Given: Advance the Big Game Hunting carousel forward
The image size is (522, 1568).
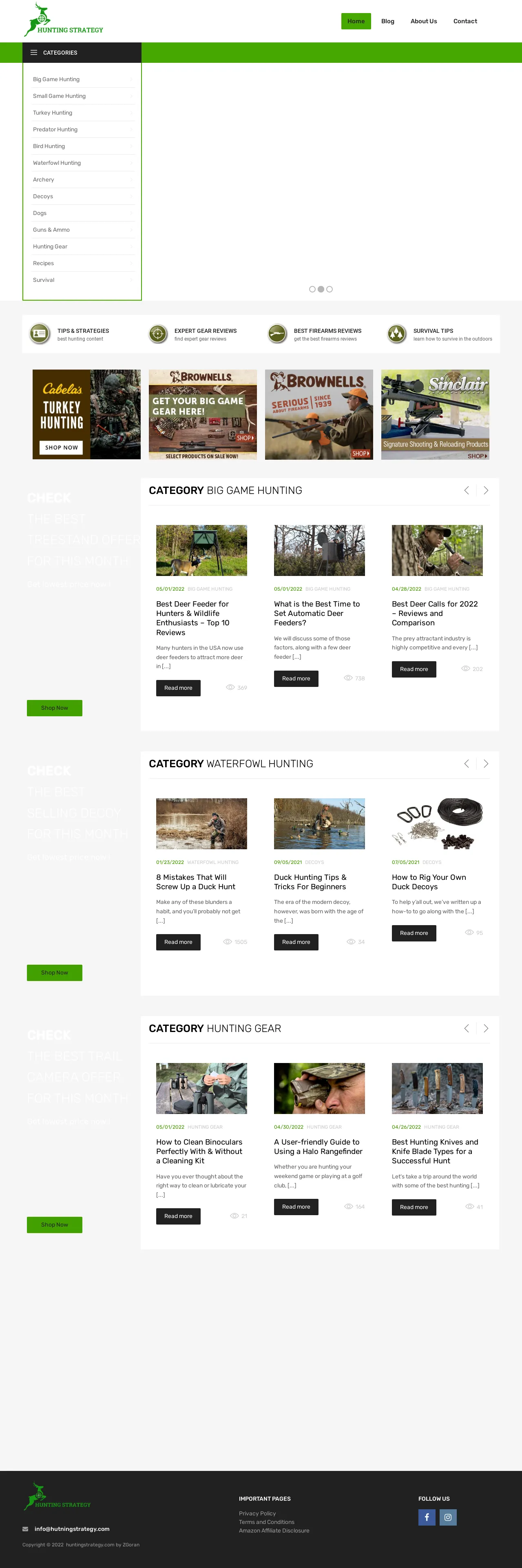Looking at the screenshot, I should pos(485,491).
